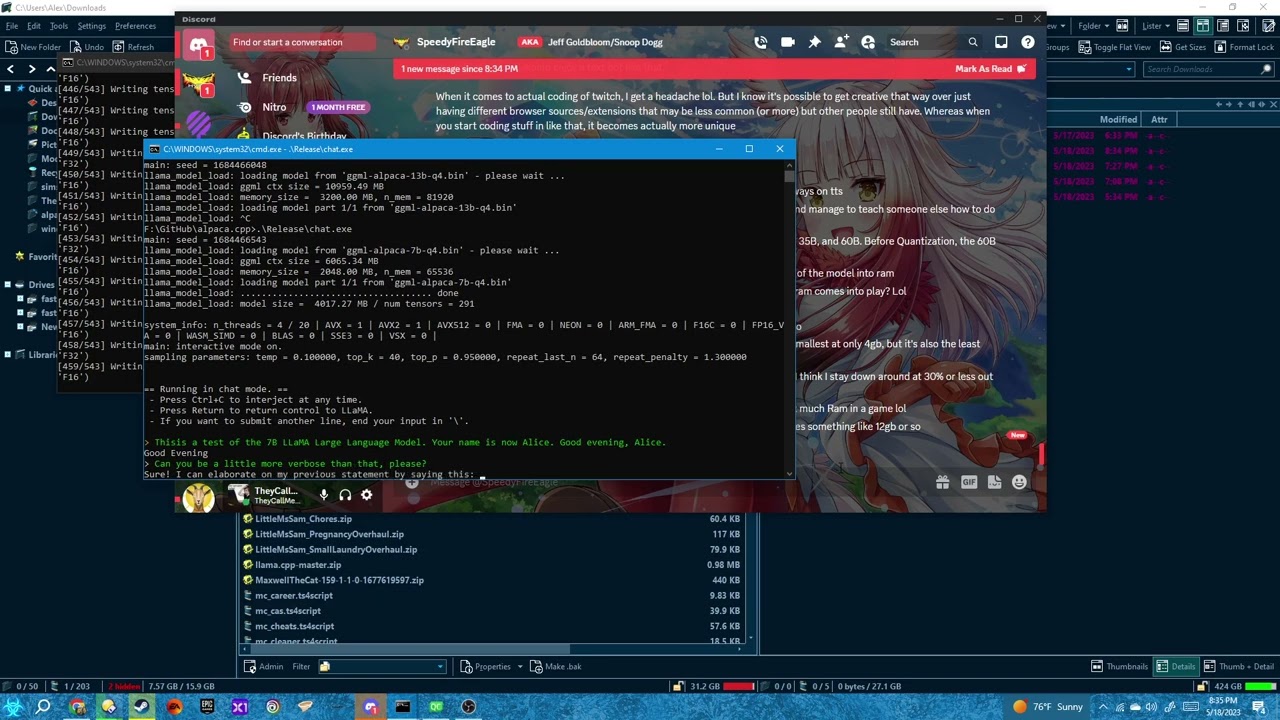Screen dimensions: 1280x720
Task: Collapse the Drives tree node
Action: 7,285
